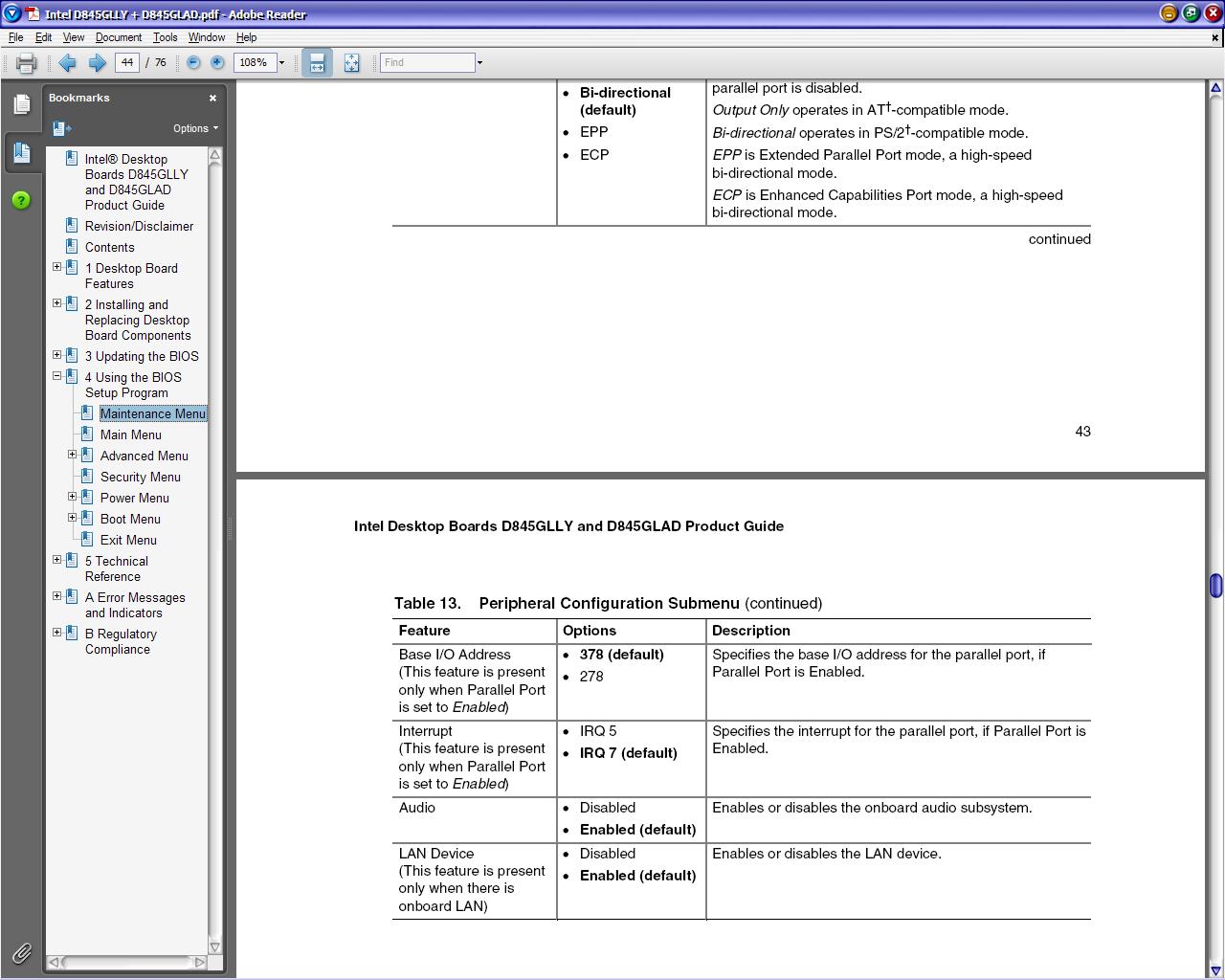Go to next page arrow
Screen dimensions: 1225x980
[x=97, y=62]
